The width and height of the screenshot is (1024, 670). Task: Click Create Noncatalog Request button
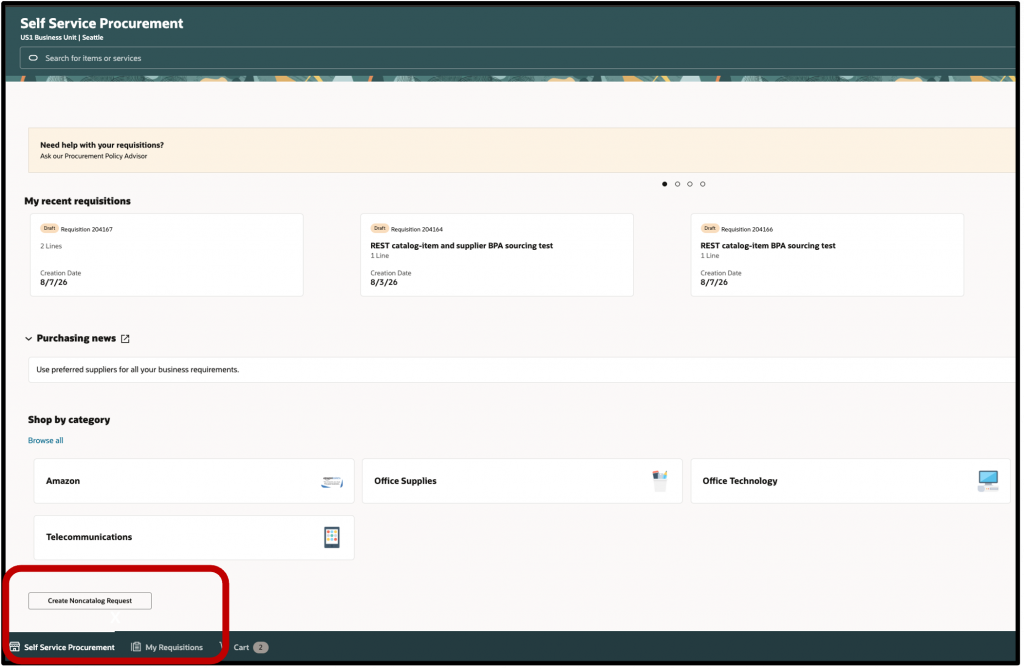pos(90,601)
